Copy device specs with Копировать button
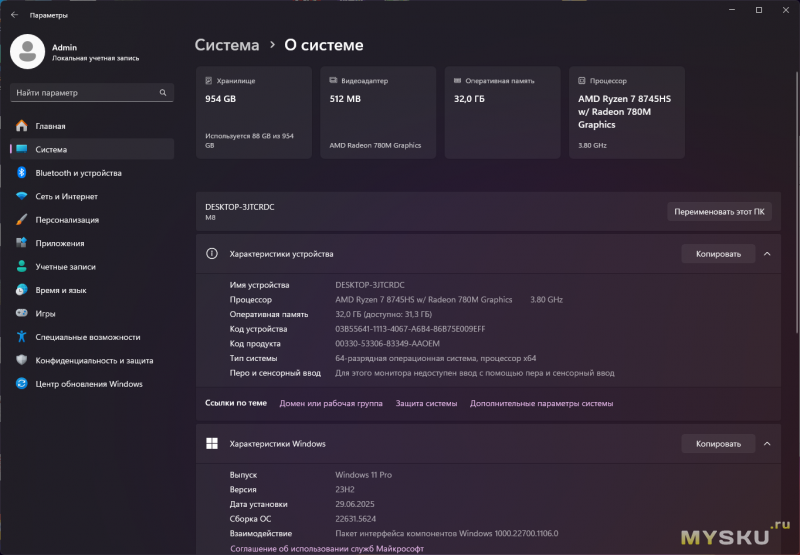 pos(718,254)
